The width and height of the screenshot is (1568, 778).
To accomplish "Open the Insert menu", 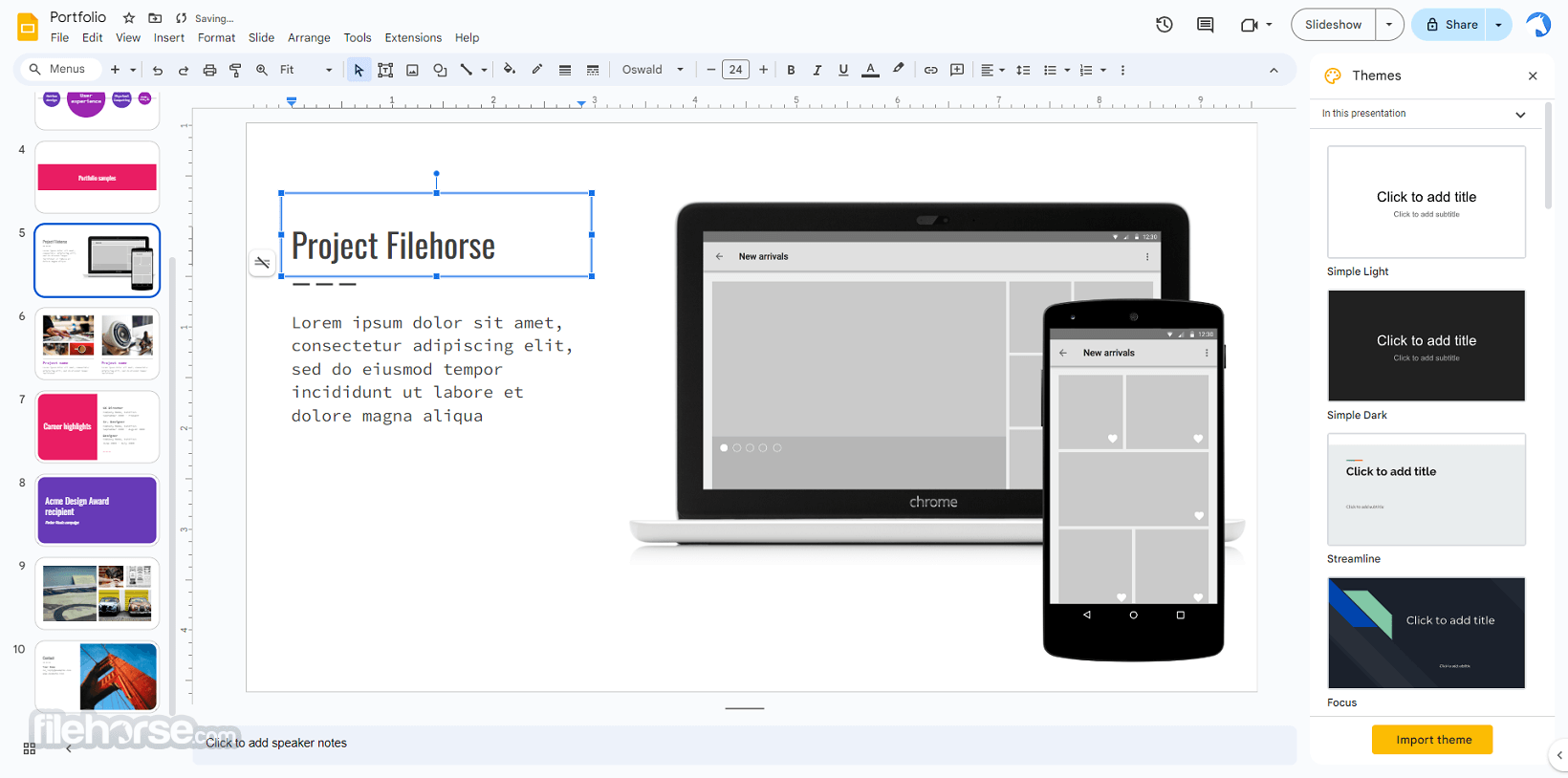I will 168,38.
